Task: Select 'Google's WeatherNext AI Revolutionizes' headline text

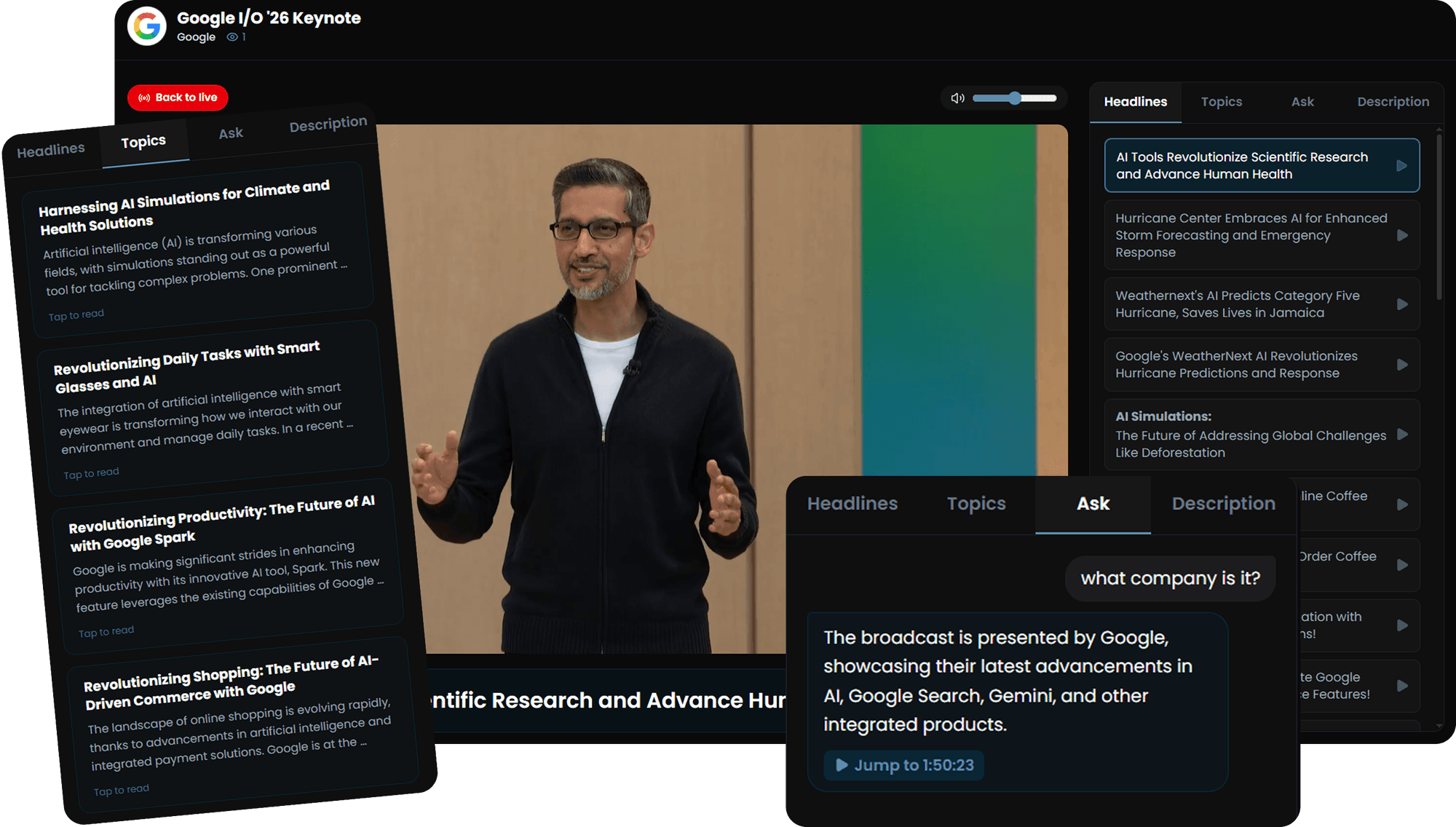Action: pyautogui.click(x=1236, y=365)
